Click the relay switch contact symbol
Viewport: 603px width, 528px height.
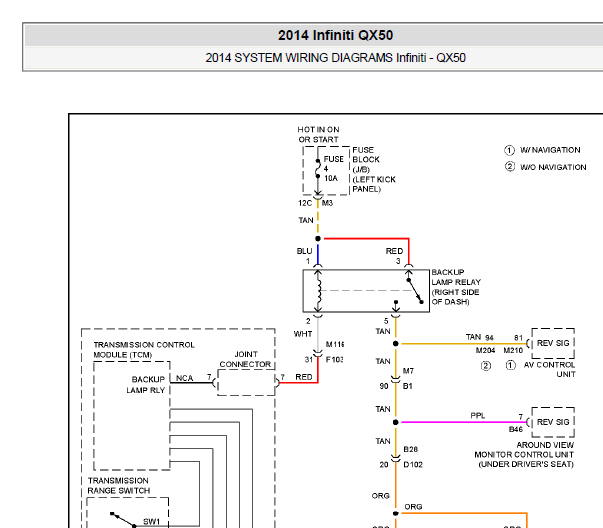[x=415, y=290]
